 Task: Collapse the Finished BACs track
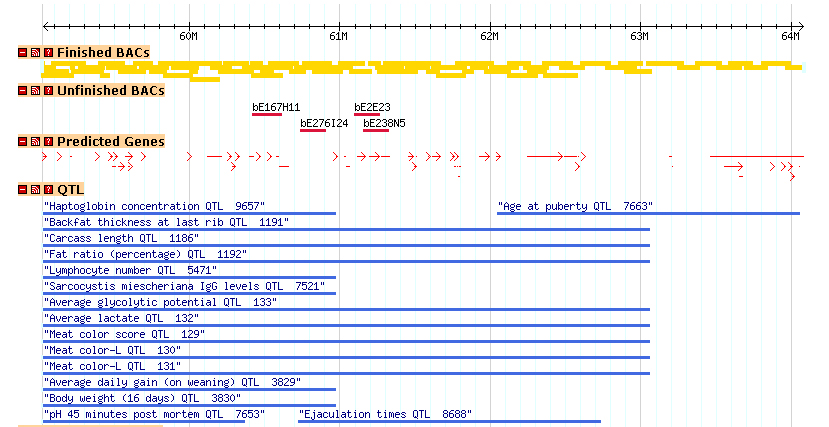click(23, 52)
